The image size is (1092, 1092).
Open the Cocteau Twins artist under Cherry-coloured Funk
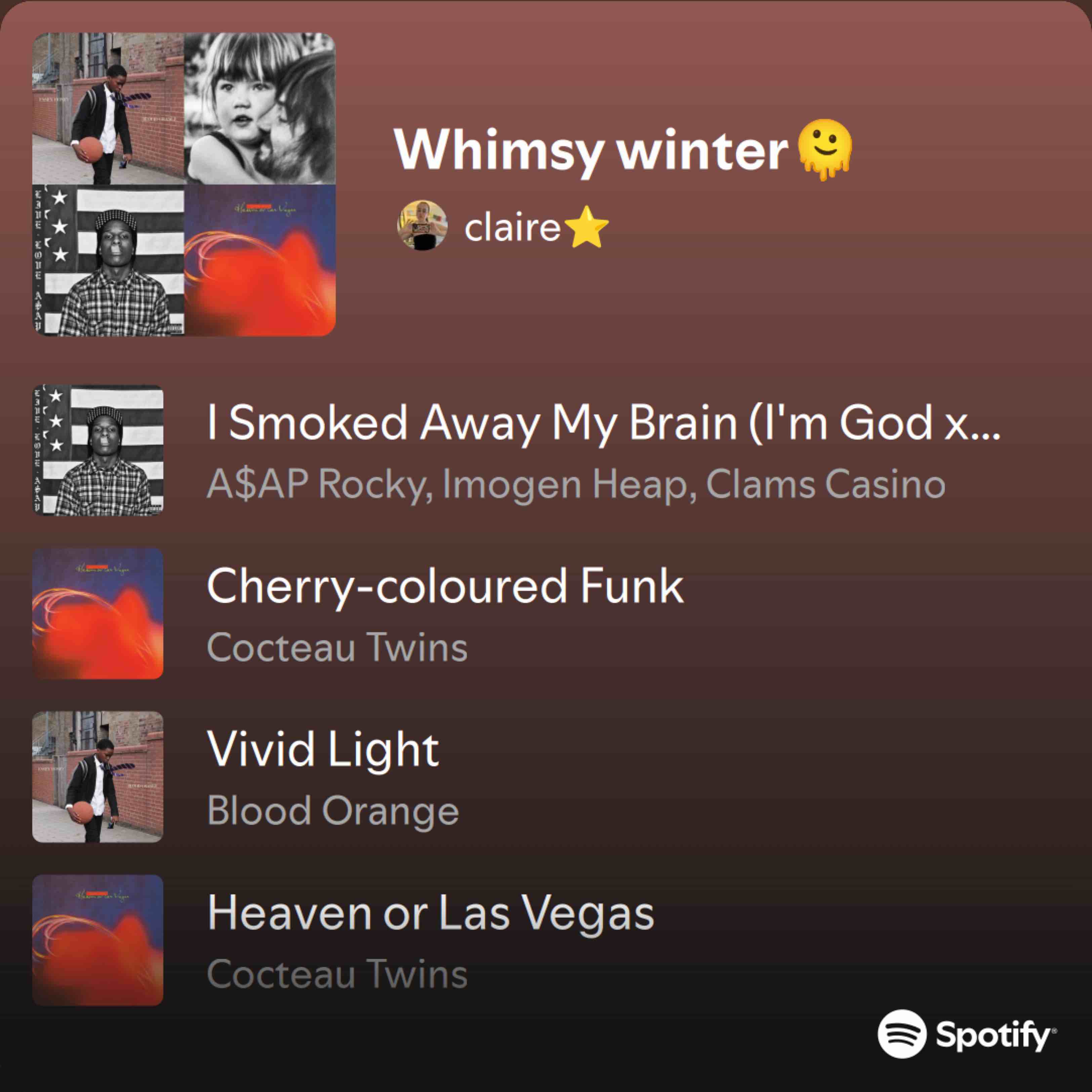[337, 647]
